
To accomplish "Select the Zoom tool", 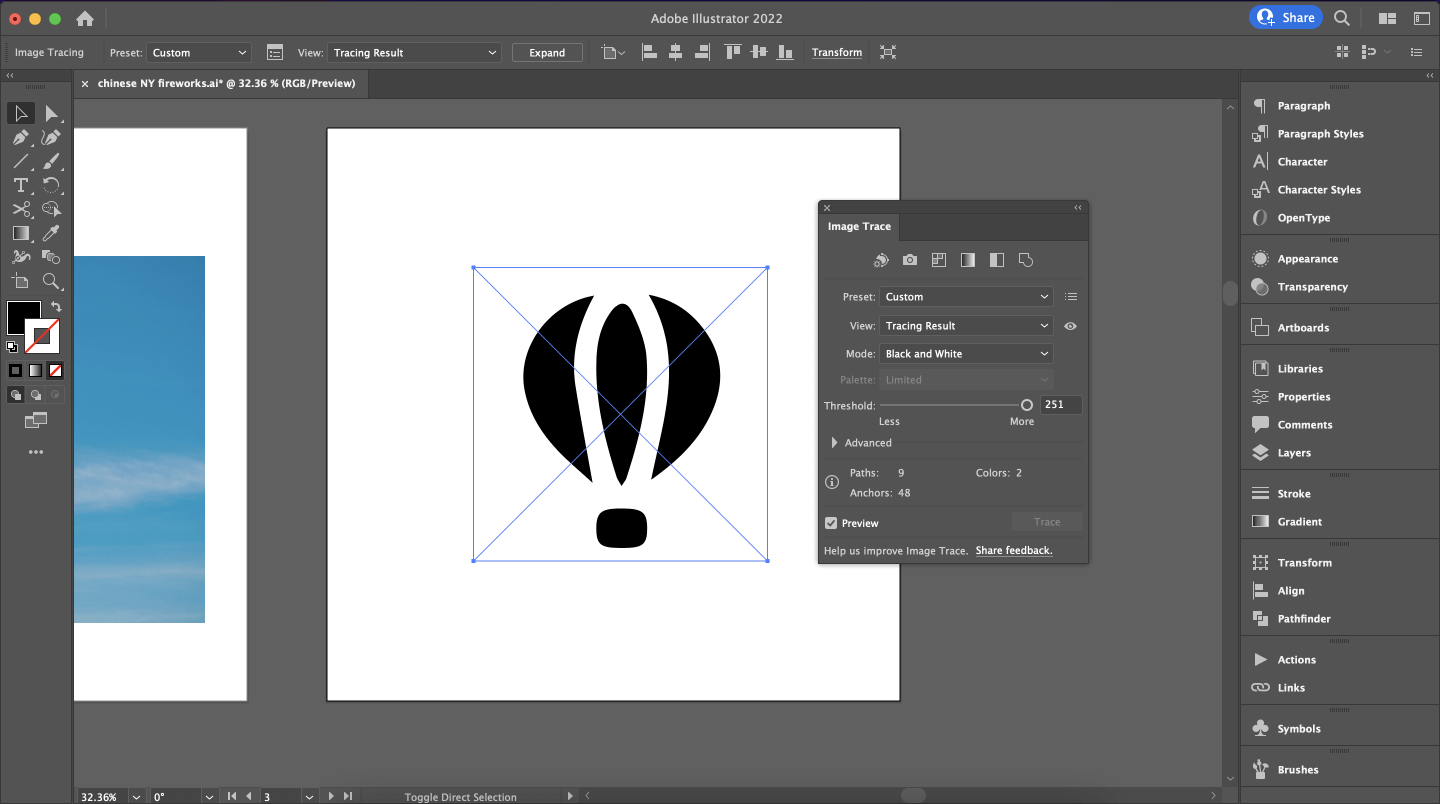I will click(x=52, y=281).
